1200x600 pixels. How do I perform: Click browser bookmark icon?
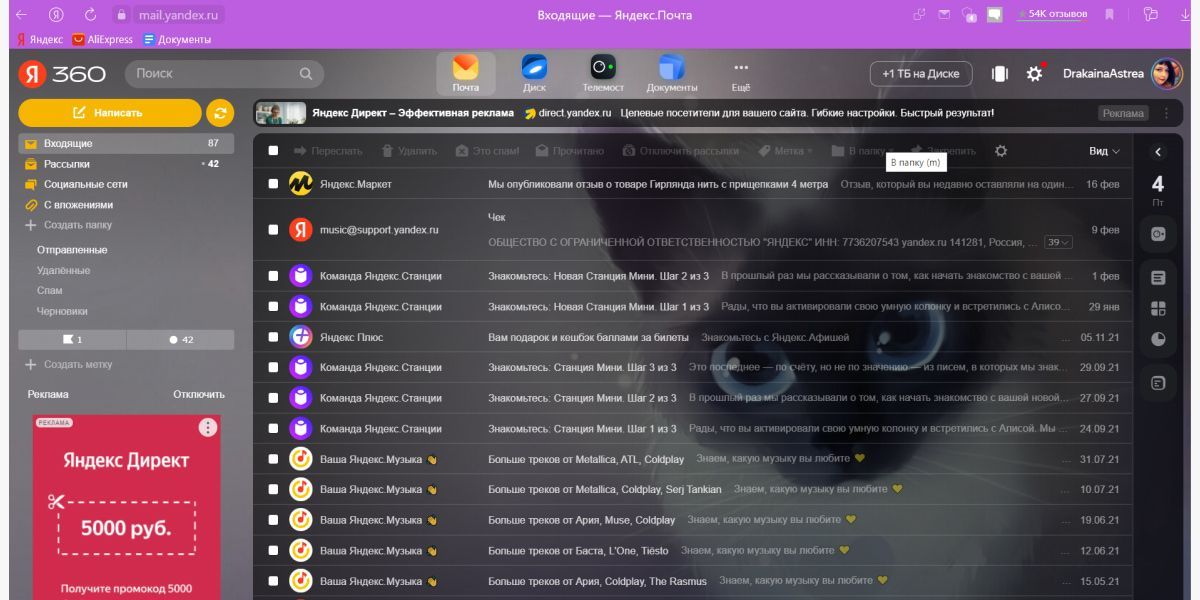pos(1109,15)
